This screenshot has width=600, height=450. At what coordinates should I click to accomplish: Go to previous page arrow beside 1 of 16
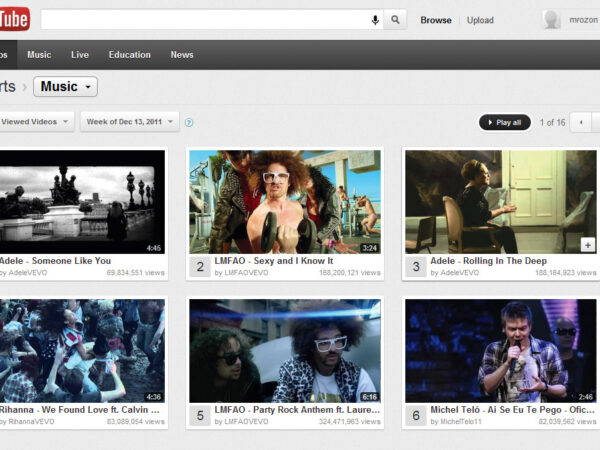579,122
